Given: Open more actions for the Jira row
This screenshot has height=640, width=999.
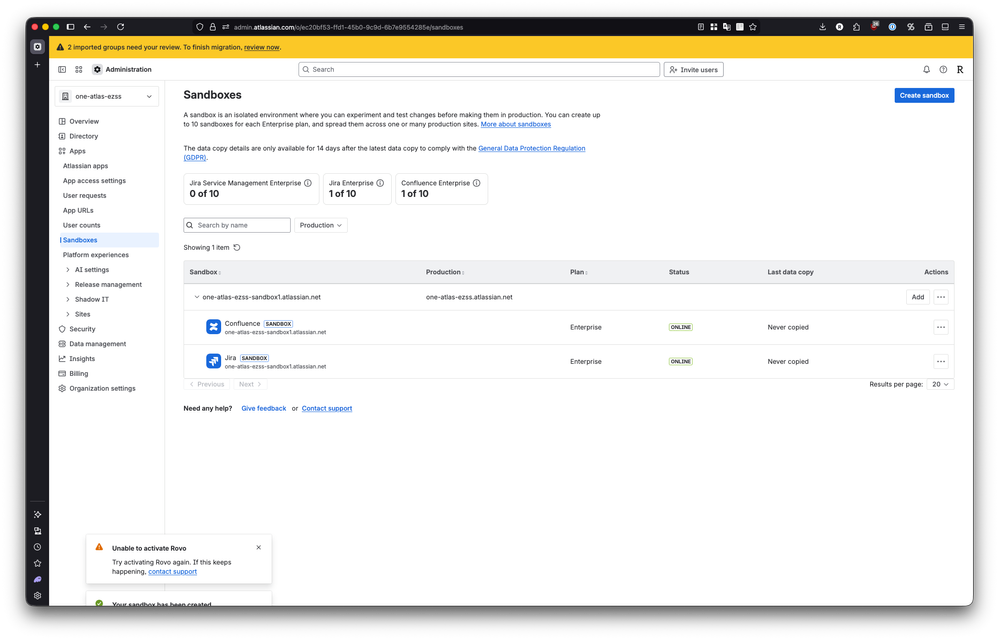Looking at the screenshot, I should tap(940, 362).
